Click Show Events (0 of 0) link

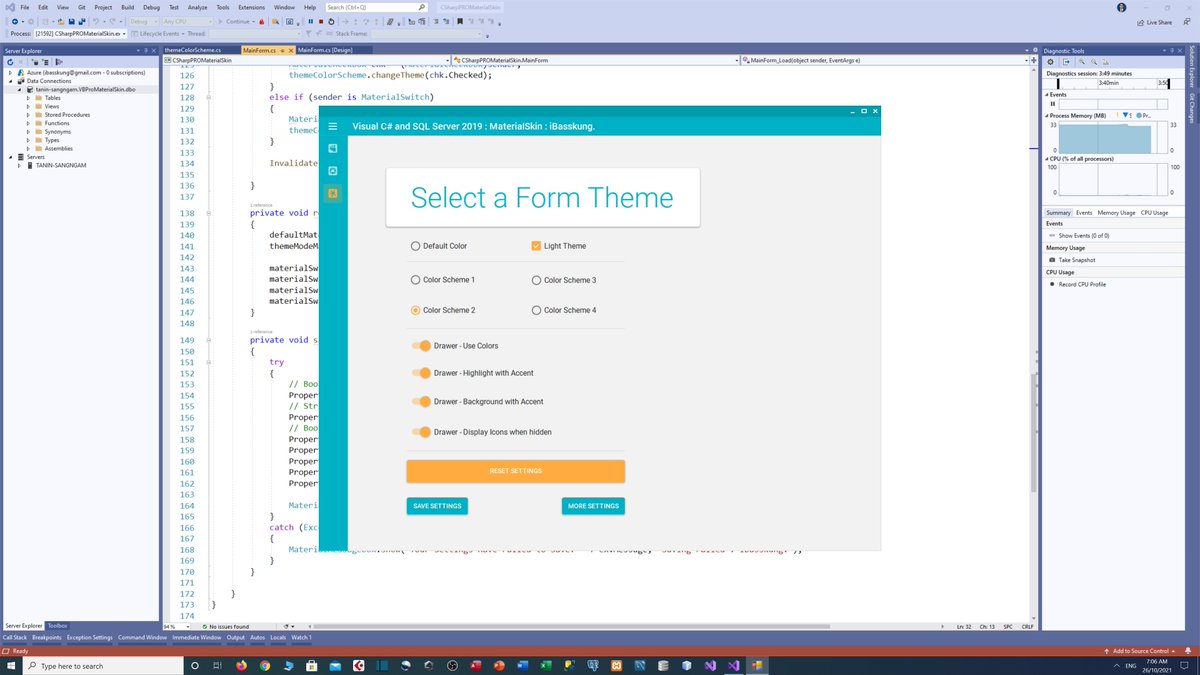(1085, 236)
